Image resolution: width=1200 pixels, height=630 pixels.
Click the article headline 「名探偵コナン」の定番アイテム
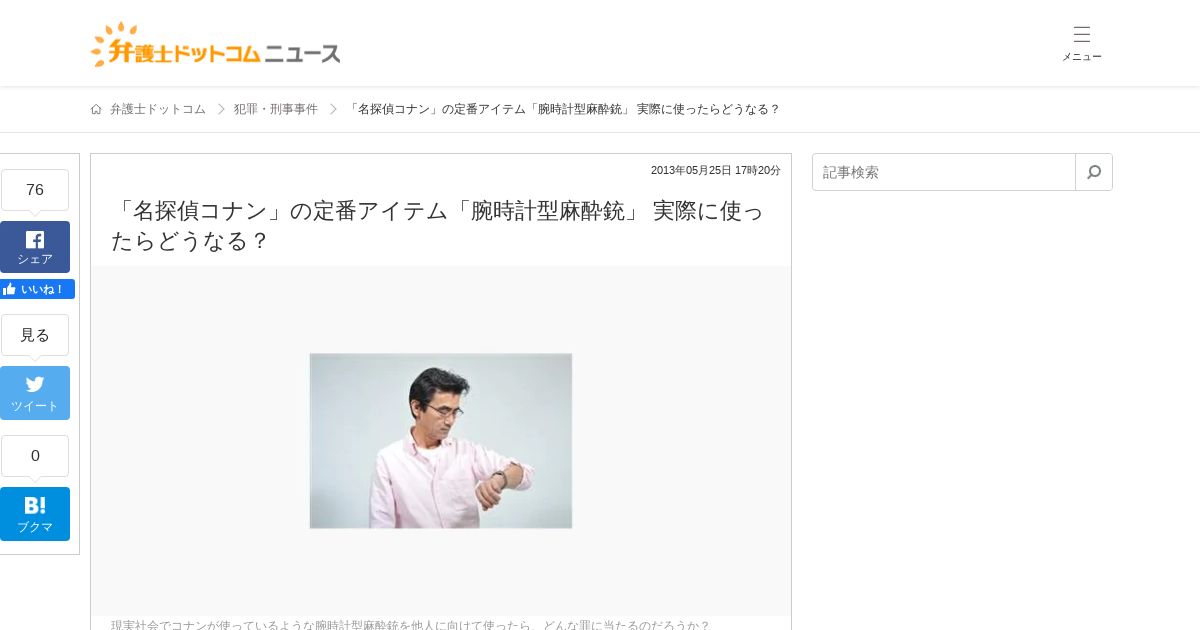(x=437, y=226)
